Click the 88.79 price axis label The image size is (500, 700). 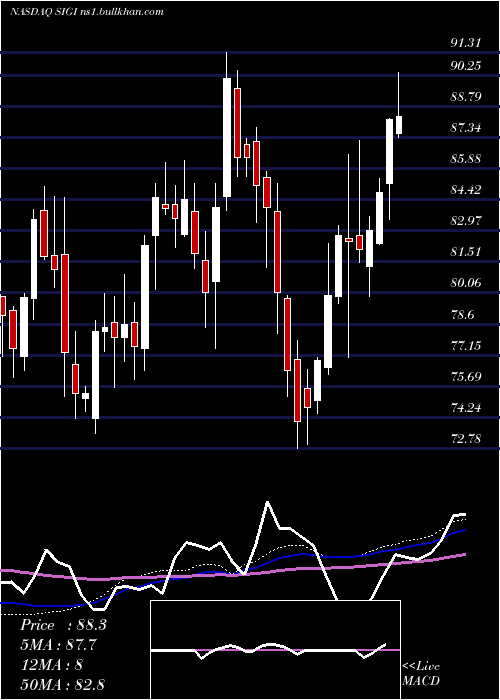click(x=466, y=97)
